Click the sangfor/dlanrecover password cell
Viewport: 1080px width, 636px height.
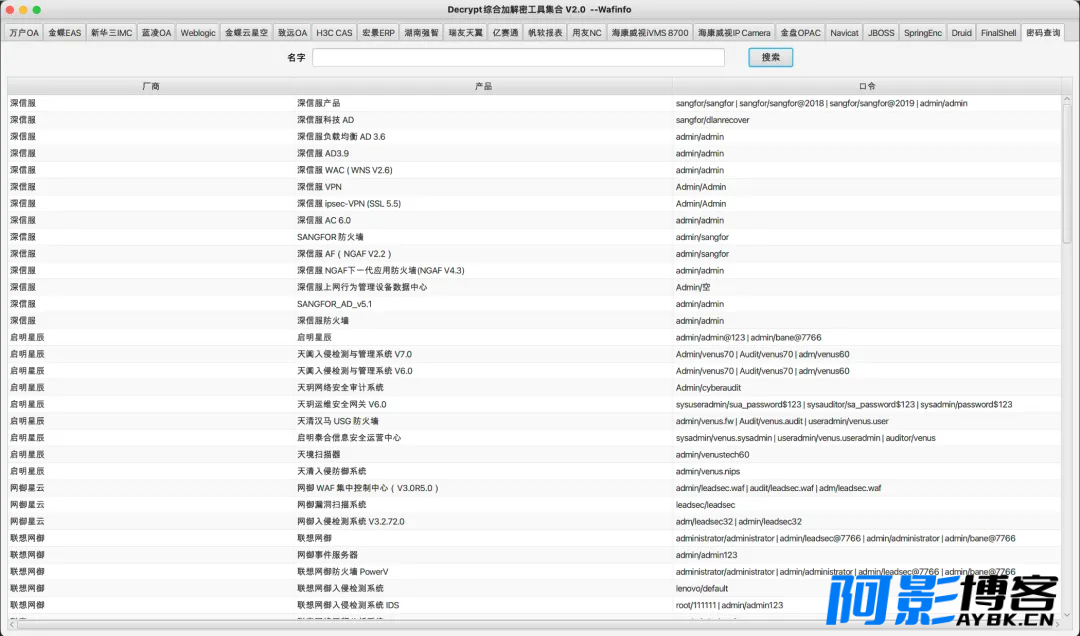click(x=867, y=120)
